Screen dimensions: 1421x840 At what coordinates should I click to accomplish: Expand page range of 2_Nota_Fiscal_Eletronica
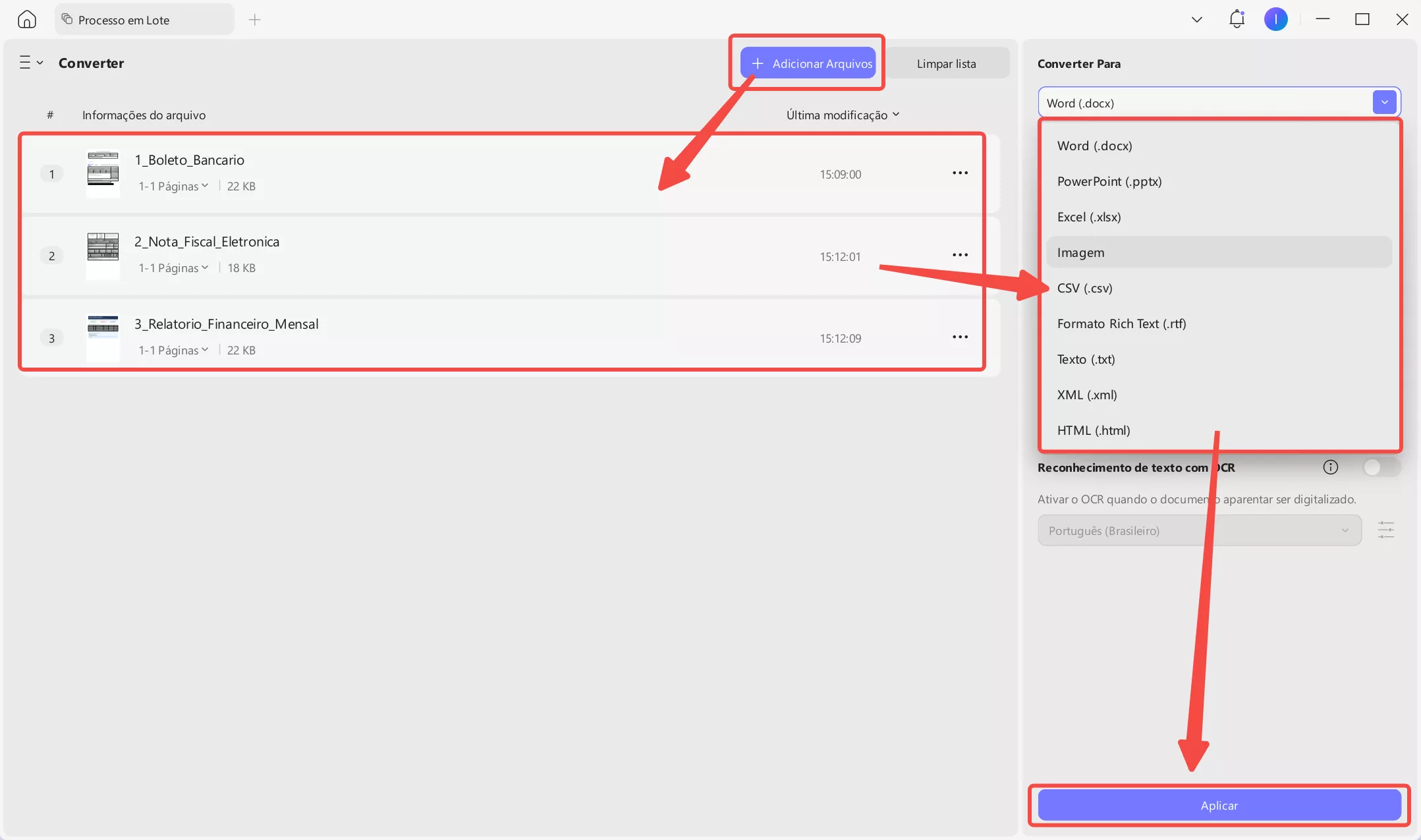point(173,267)
